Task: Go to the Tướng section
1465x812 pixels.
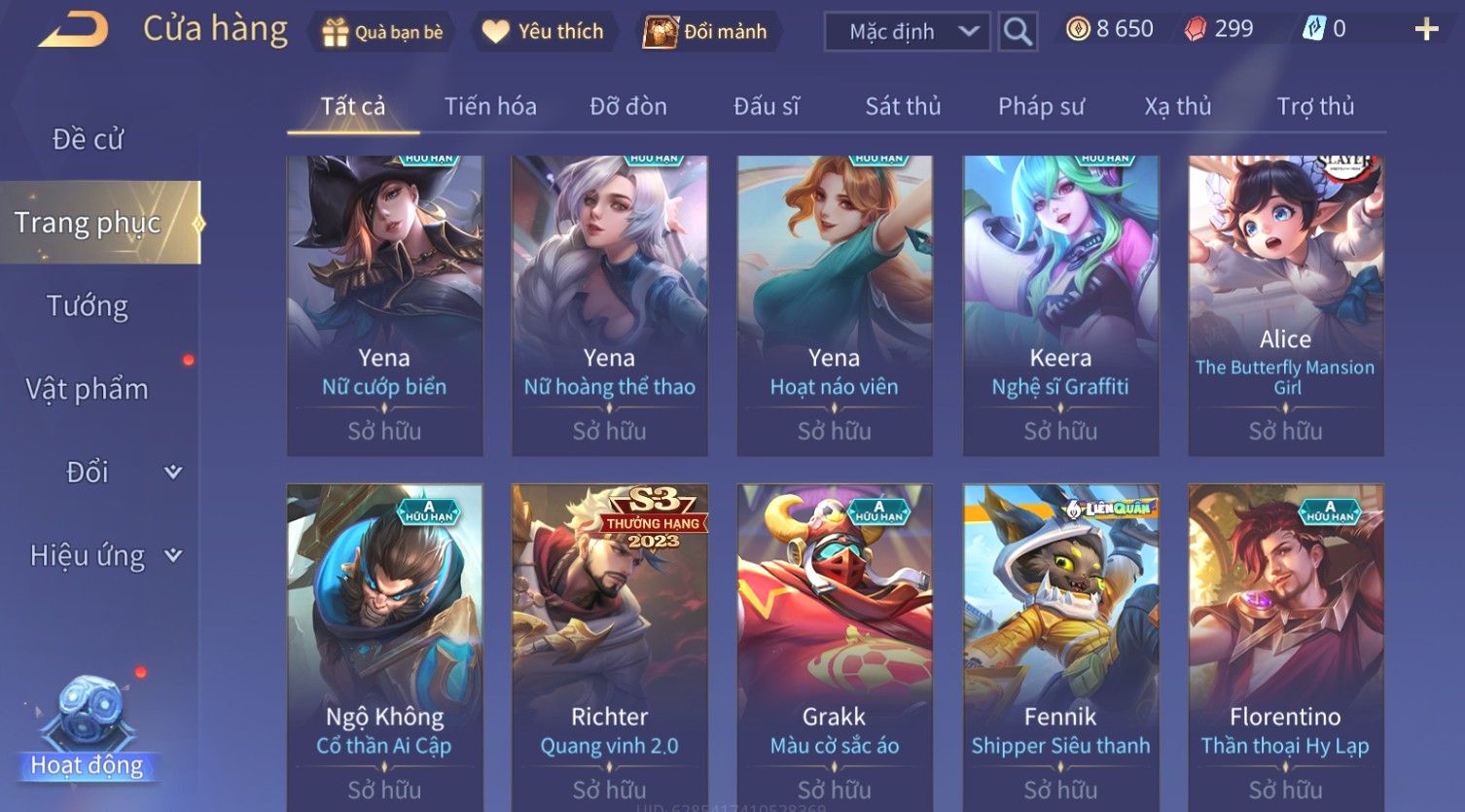Action: click(x=88, y=306)
